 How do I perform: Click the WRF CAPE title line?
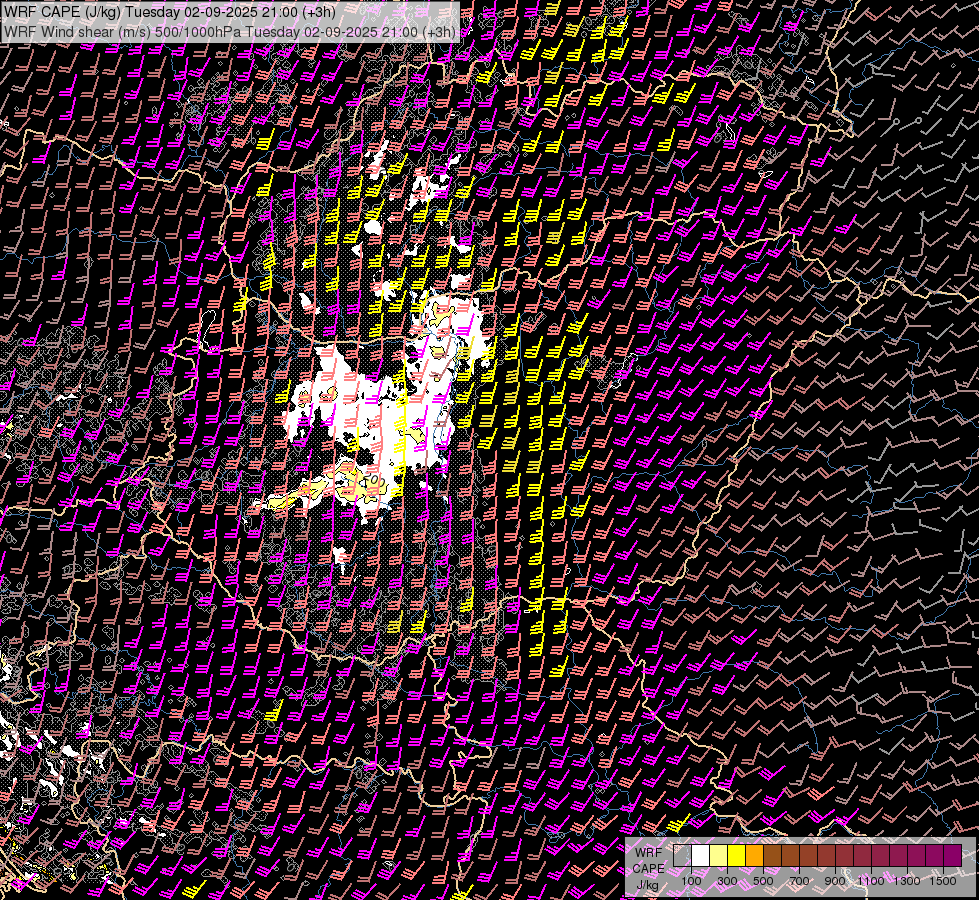[x=169, y=12]
